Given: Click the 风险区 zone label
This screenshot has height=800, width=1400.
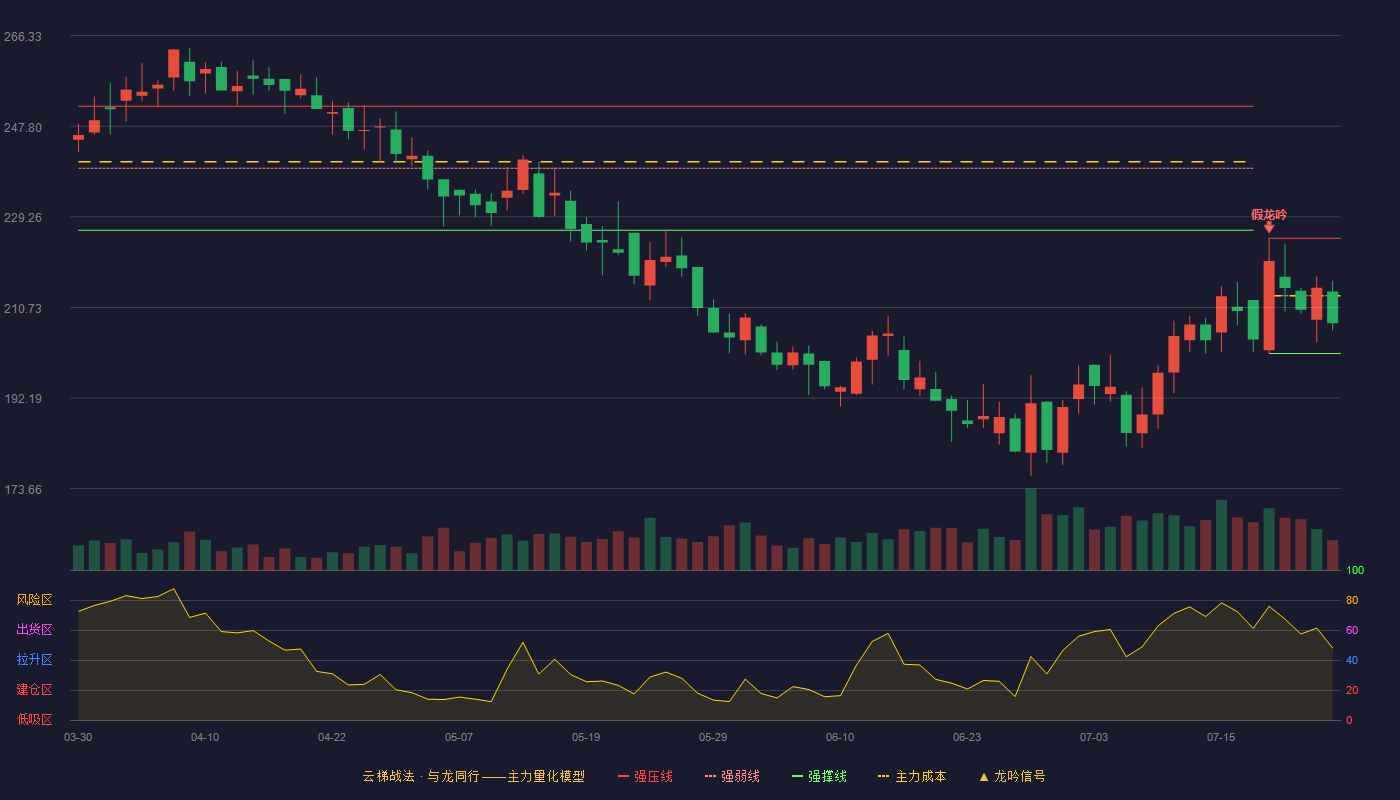Looking at the screenshot, I should pyautogui.click(x=34, y=600).
